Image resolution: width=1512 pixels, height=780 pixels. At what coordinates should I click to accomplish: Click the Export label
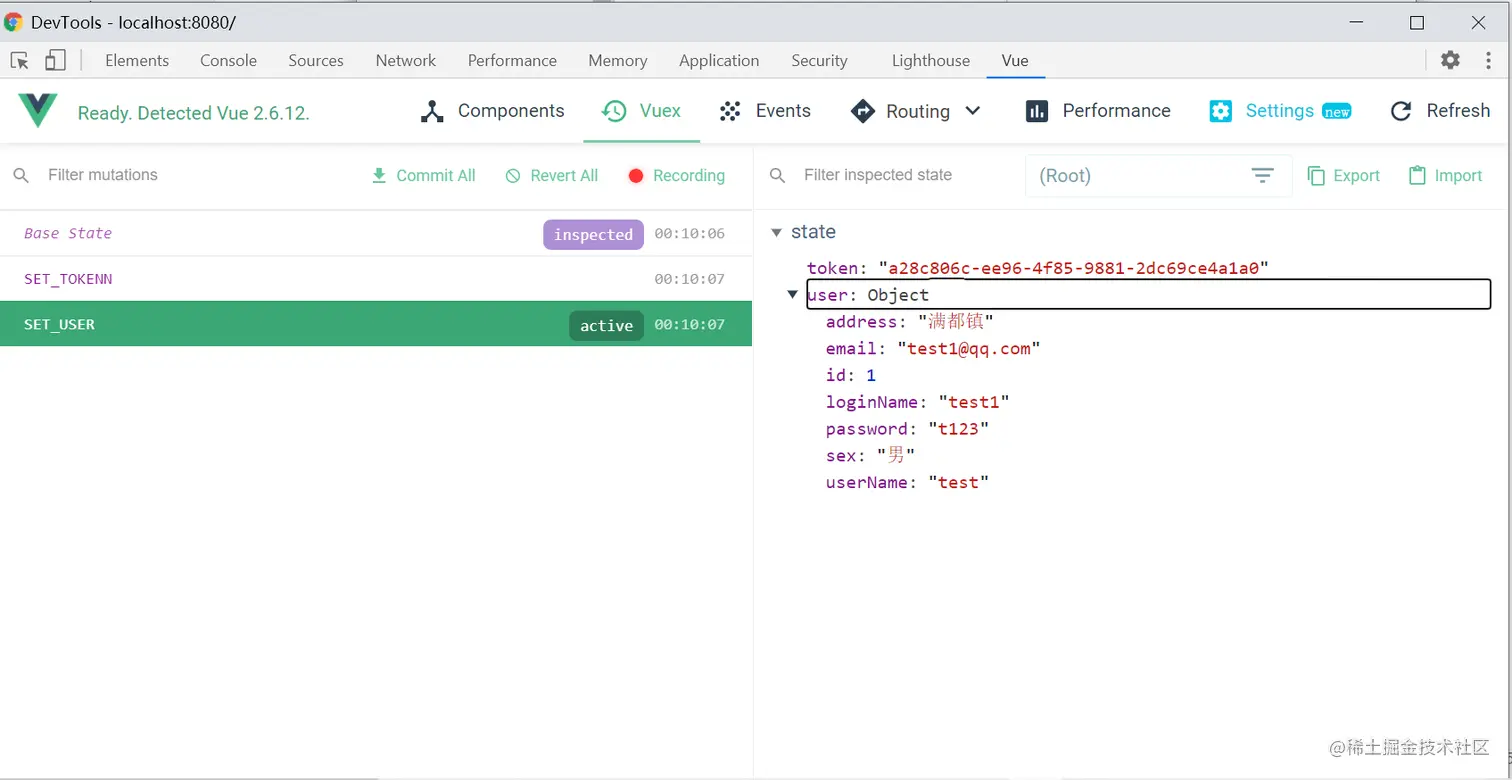pos(1357,176)
